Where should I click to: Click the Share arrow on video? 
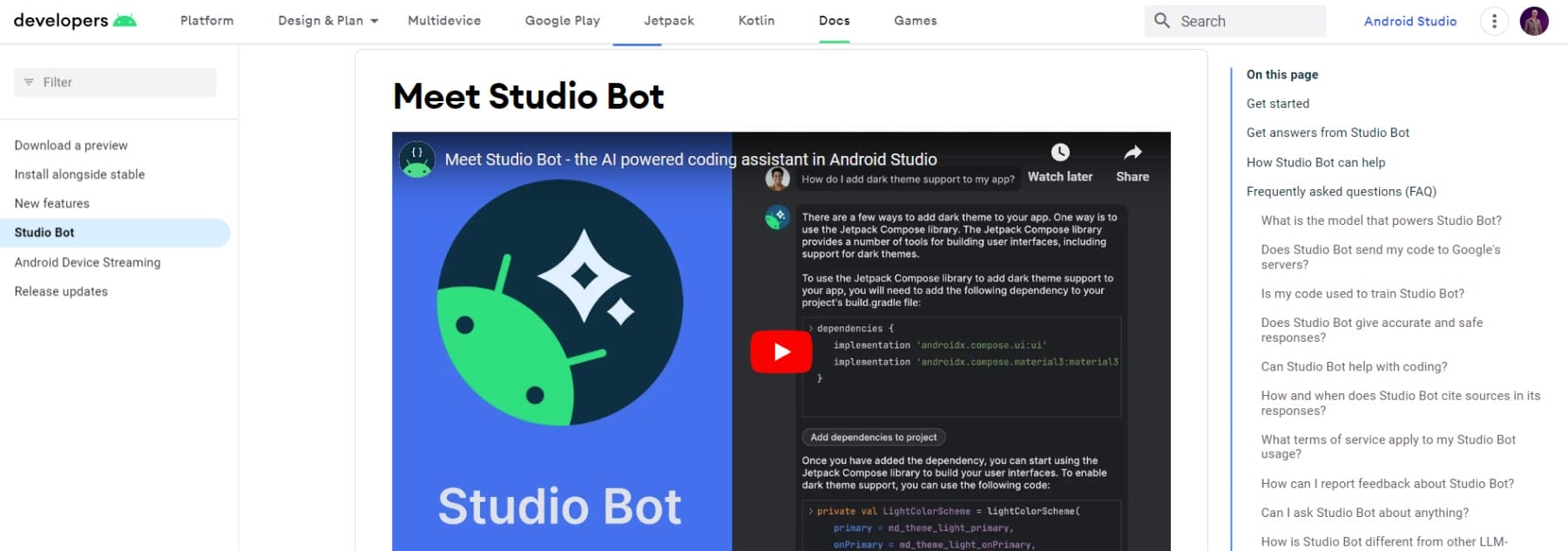coord(1132,153)
